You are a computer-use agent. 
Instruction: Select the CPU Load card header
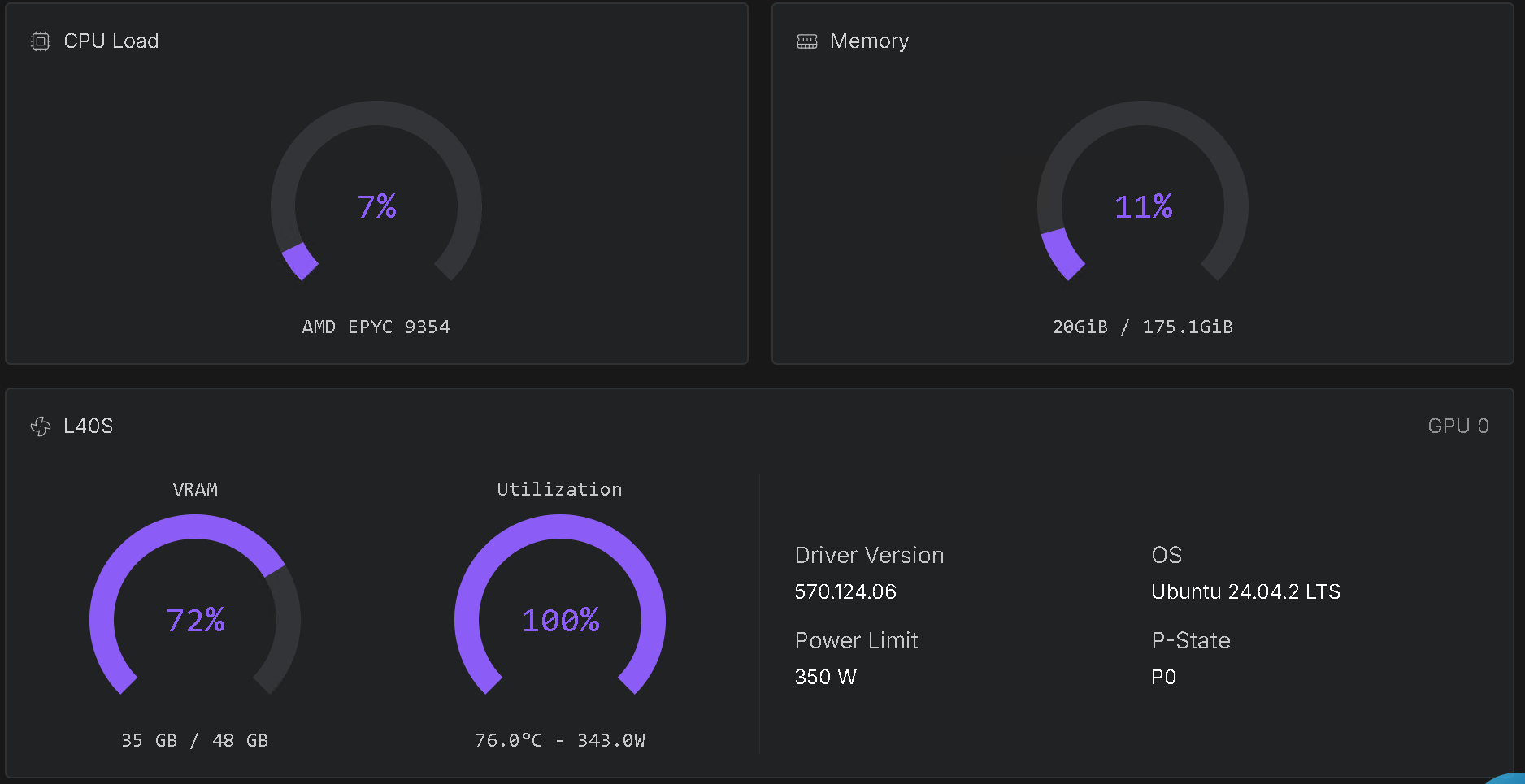tap(111, 41)
